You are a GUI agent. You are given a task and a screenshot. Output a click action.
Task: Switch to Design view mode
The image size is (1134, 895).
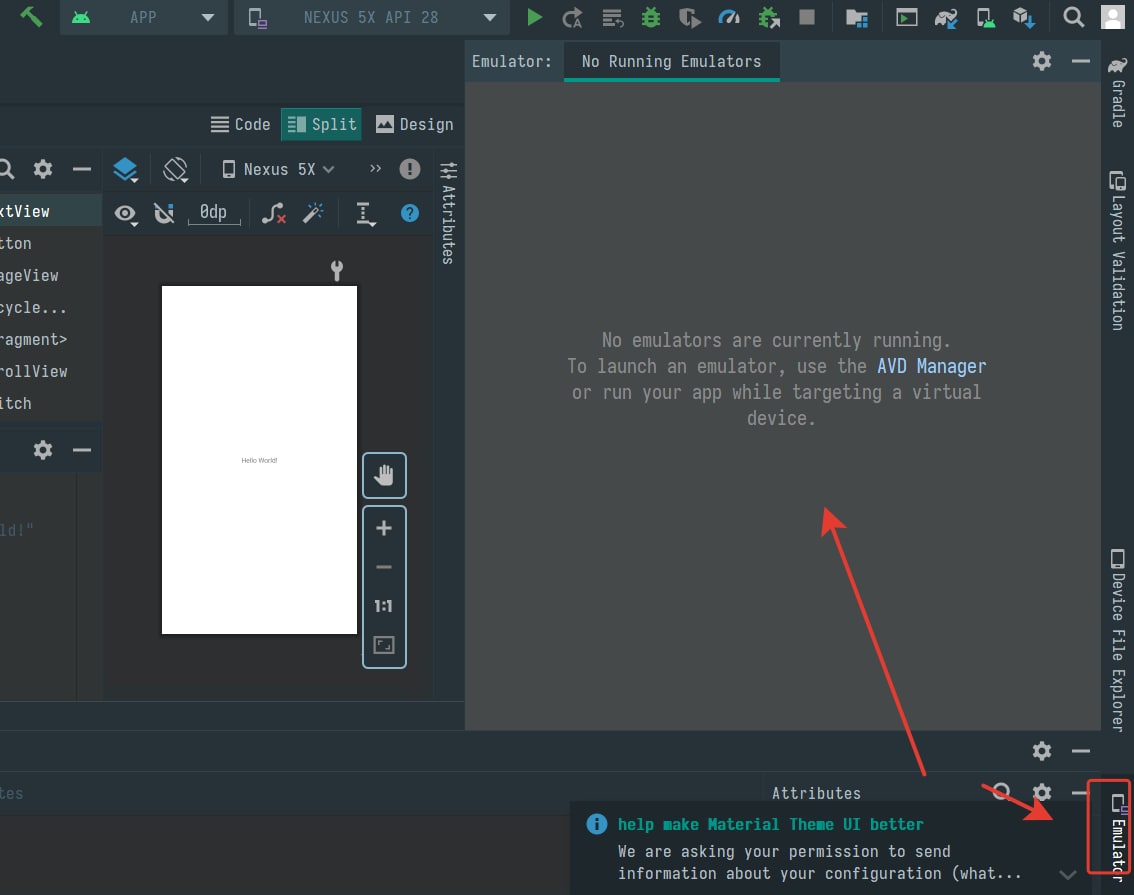414,124
